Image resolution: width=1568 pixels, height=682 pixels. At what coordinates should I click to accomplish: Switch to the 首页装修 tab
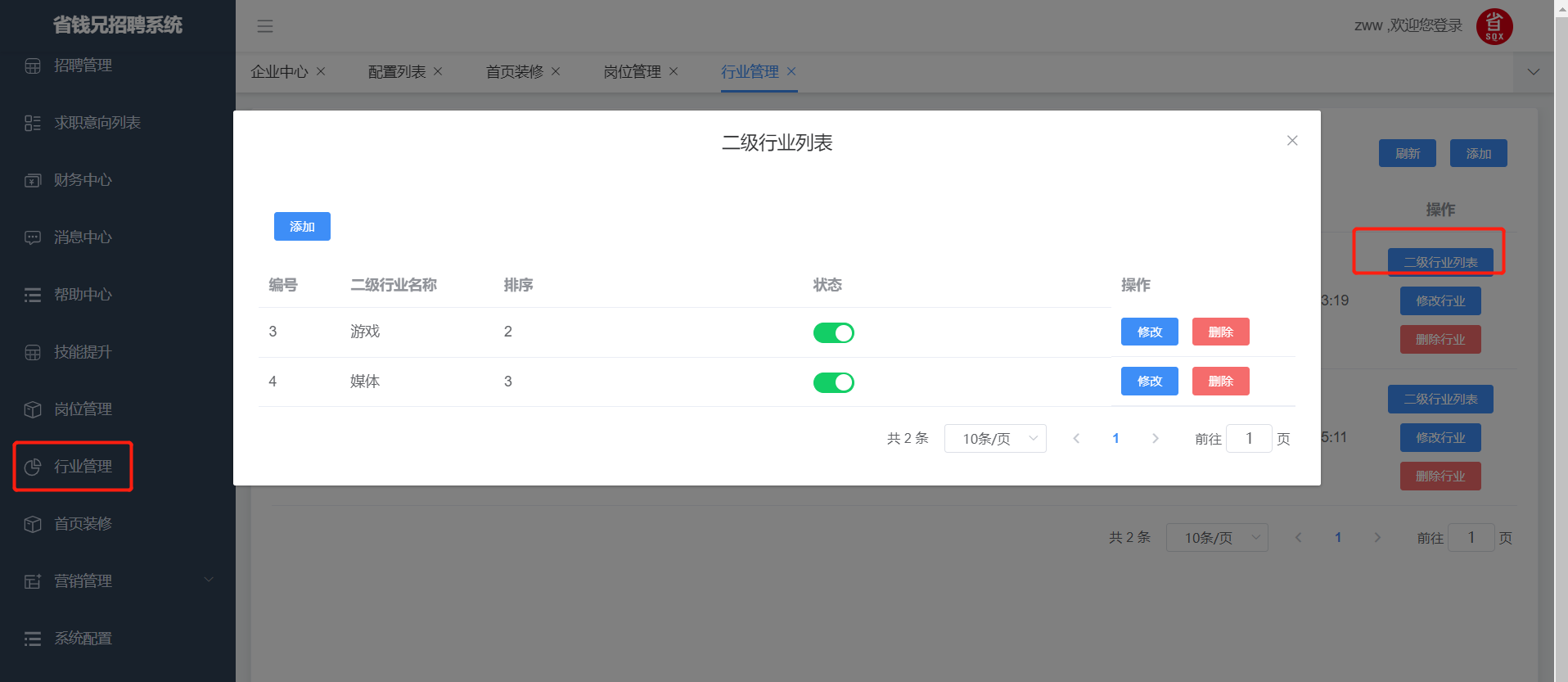point(514,72)
